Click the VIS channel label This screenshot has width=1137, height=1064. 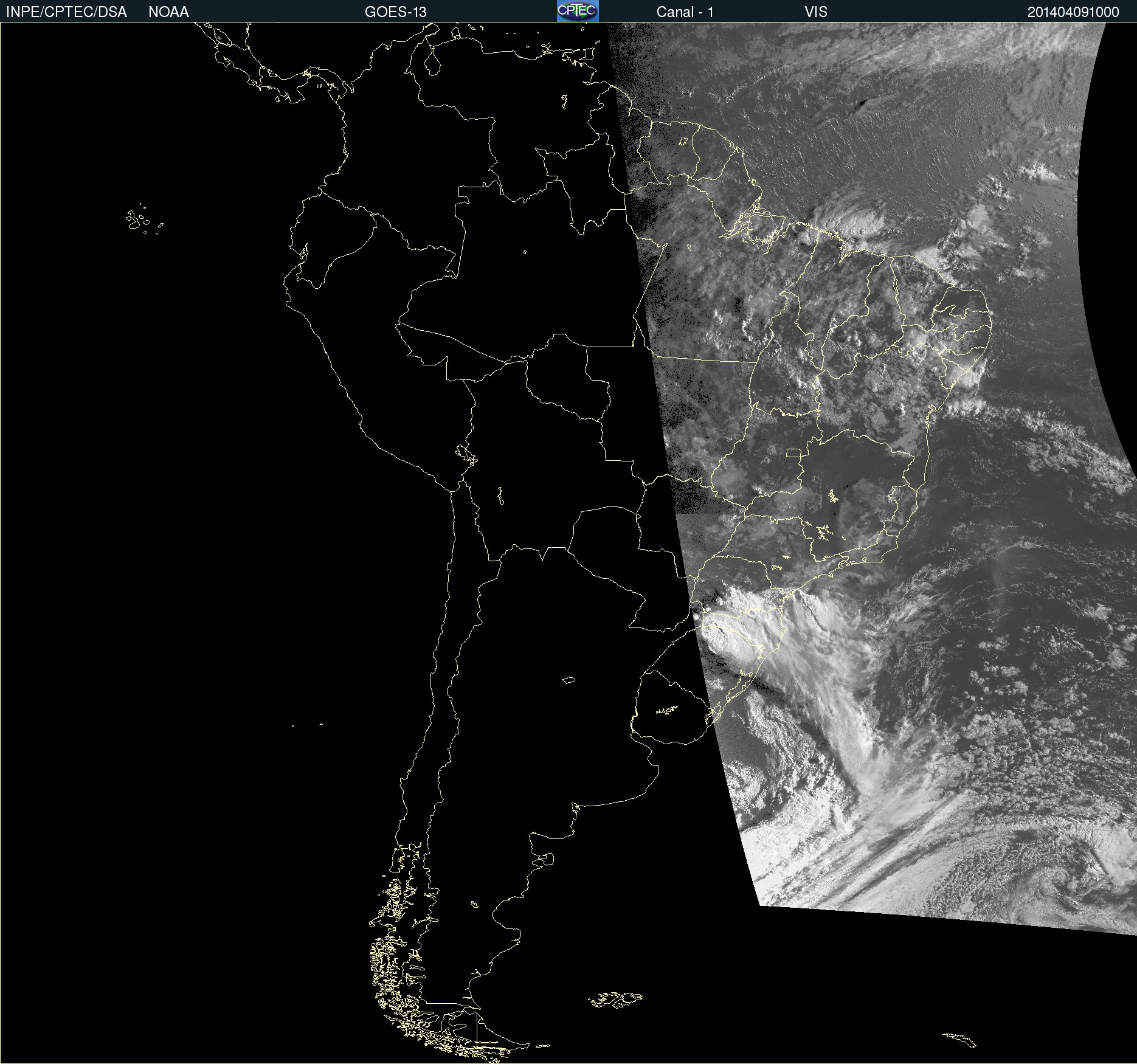816,12
